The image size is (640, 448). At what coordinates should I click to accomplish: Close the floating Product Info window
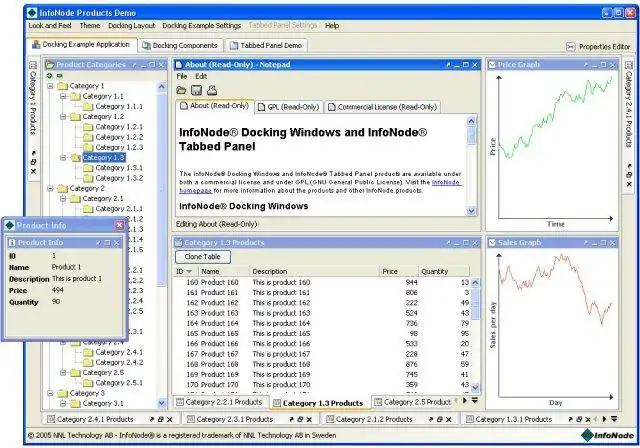pos(120,225)
